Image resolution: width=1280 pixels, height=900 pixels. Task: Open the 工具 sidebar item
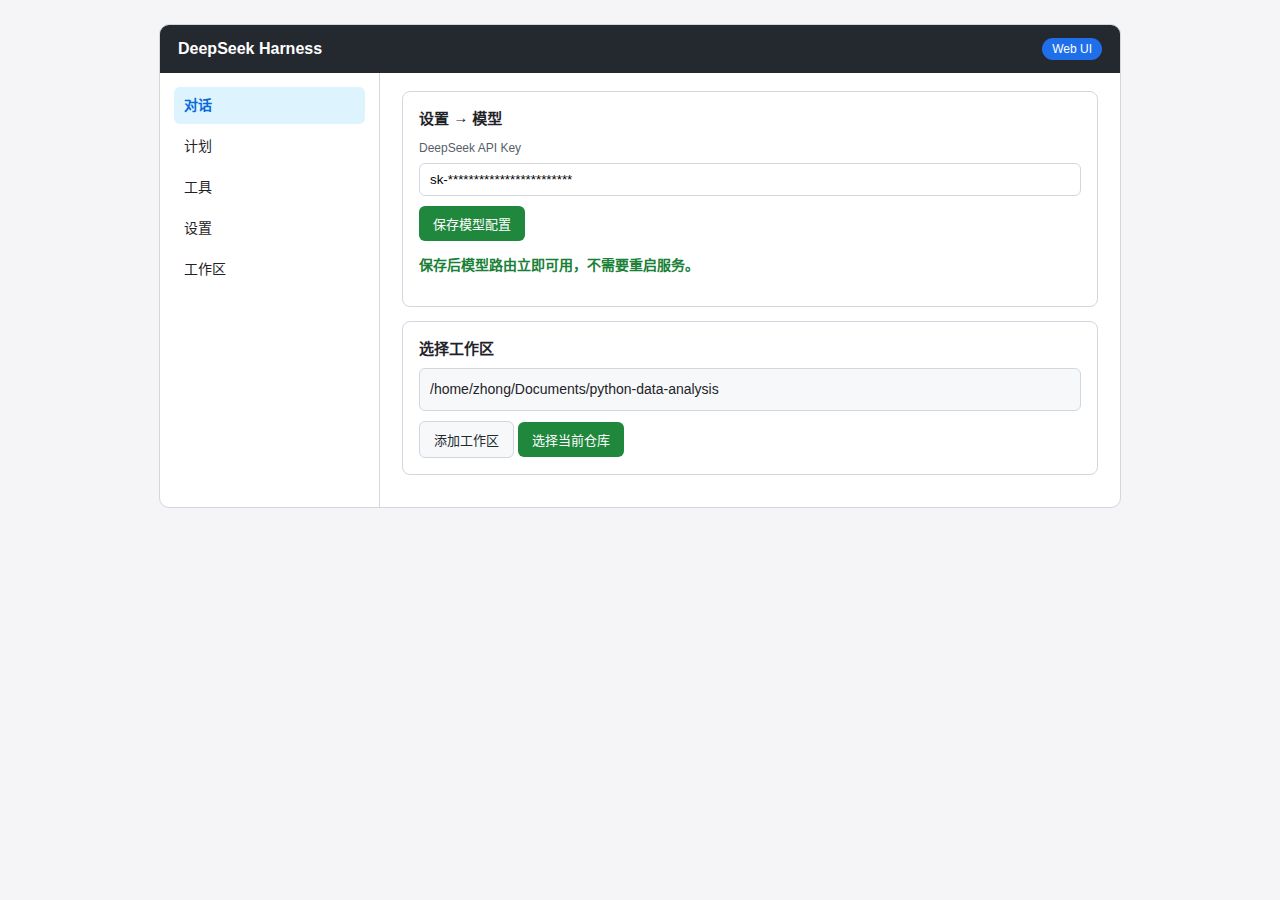[269, 187]
